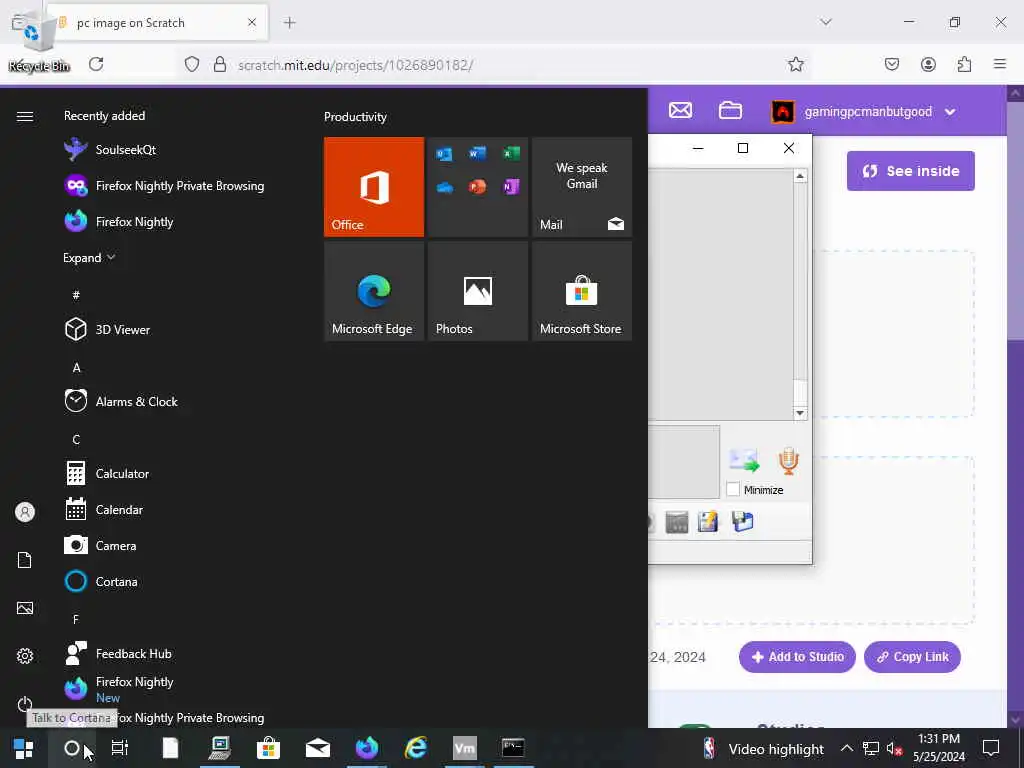Screen dimensions: 1024x768
Task: Jump to the A letter group header
Action: click(76, 367)
